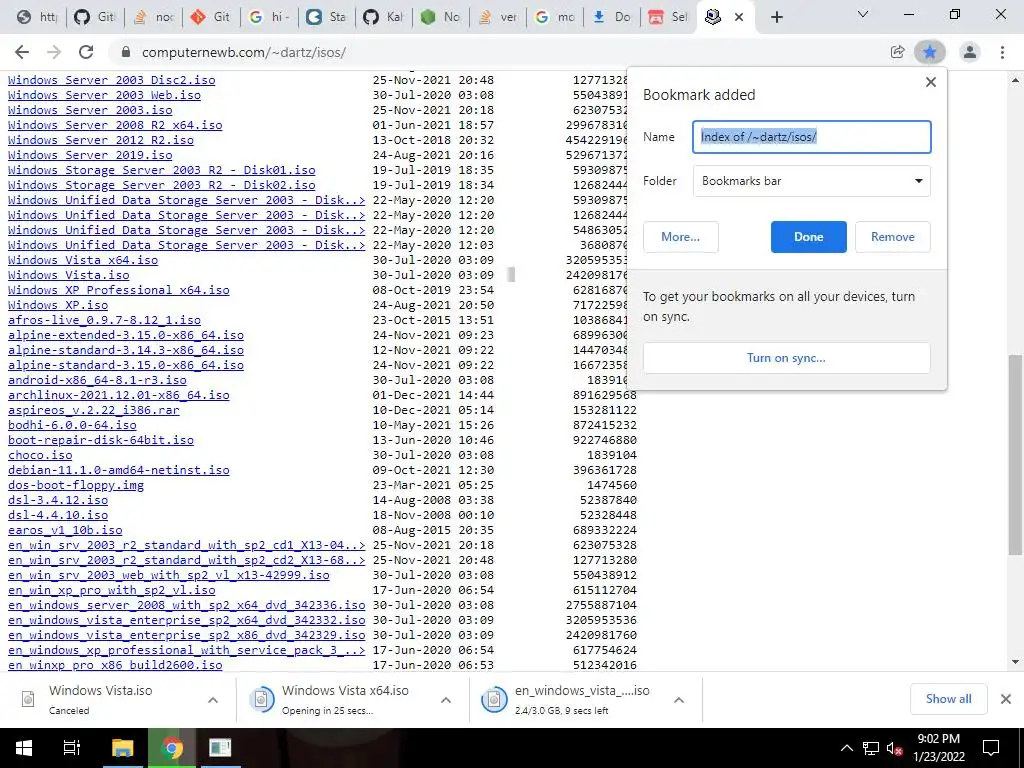The image size is (1024, 768).
Task: Expand options for Windows Vista x64.iso download
Action: (446, 700)
